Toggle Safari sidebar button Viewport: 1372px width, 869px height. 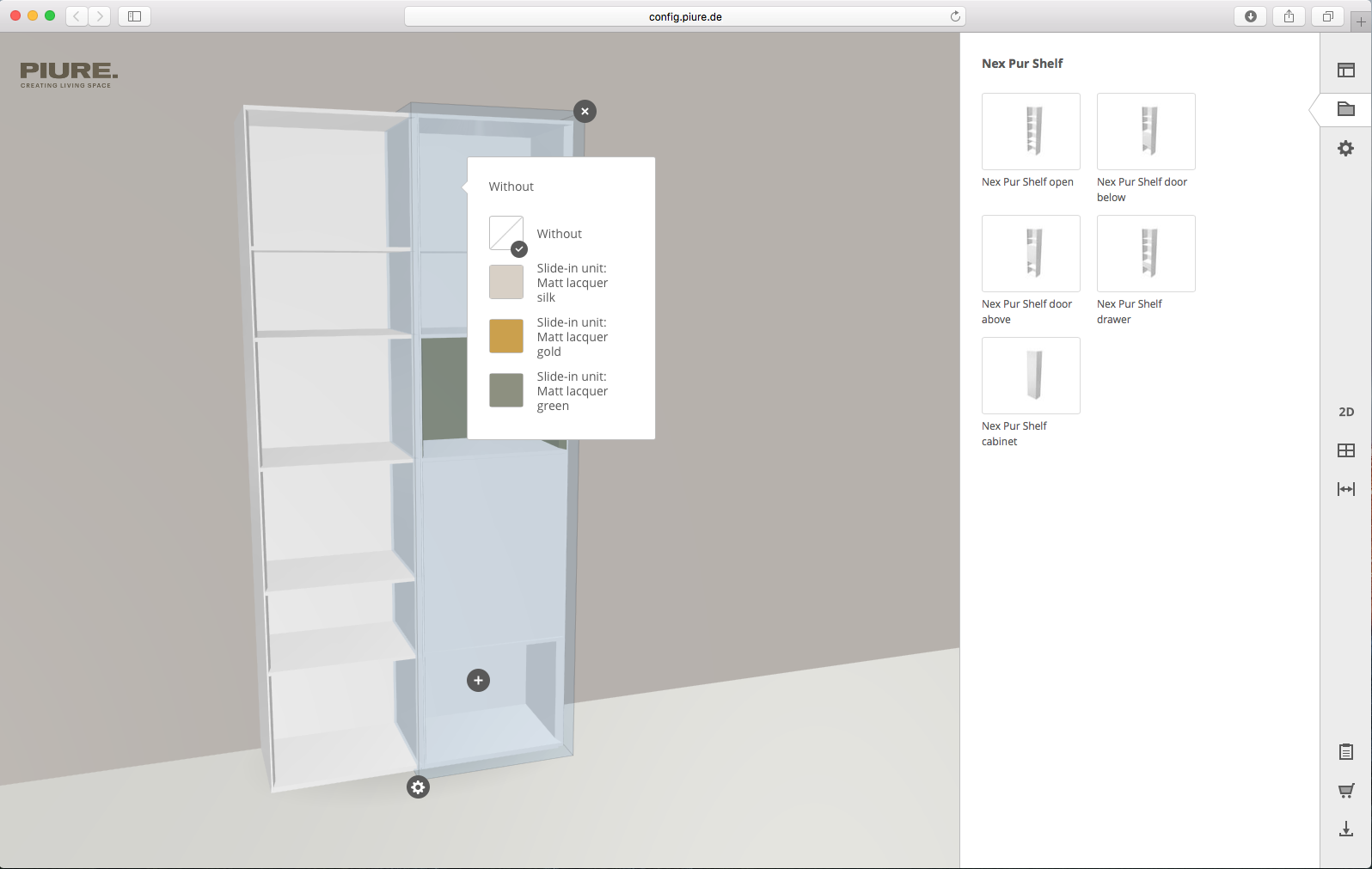point(134,15)
